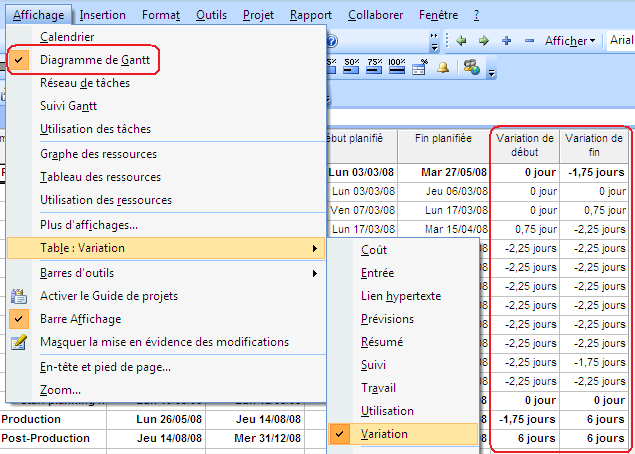Click the blue plus show subtasks icon
This screenshot has width=635, height=454.
(x=506, y=41)
